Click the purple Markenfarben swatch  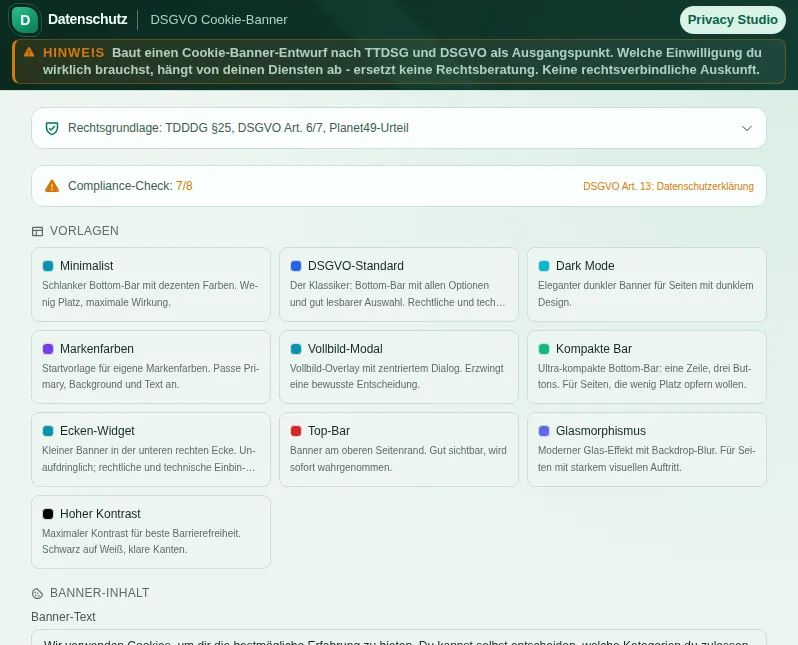click(x=48, y=349)
